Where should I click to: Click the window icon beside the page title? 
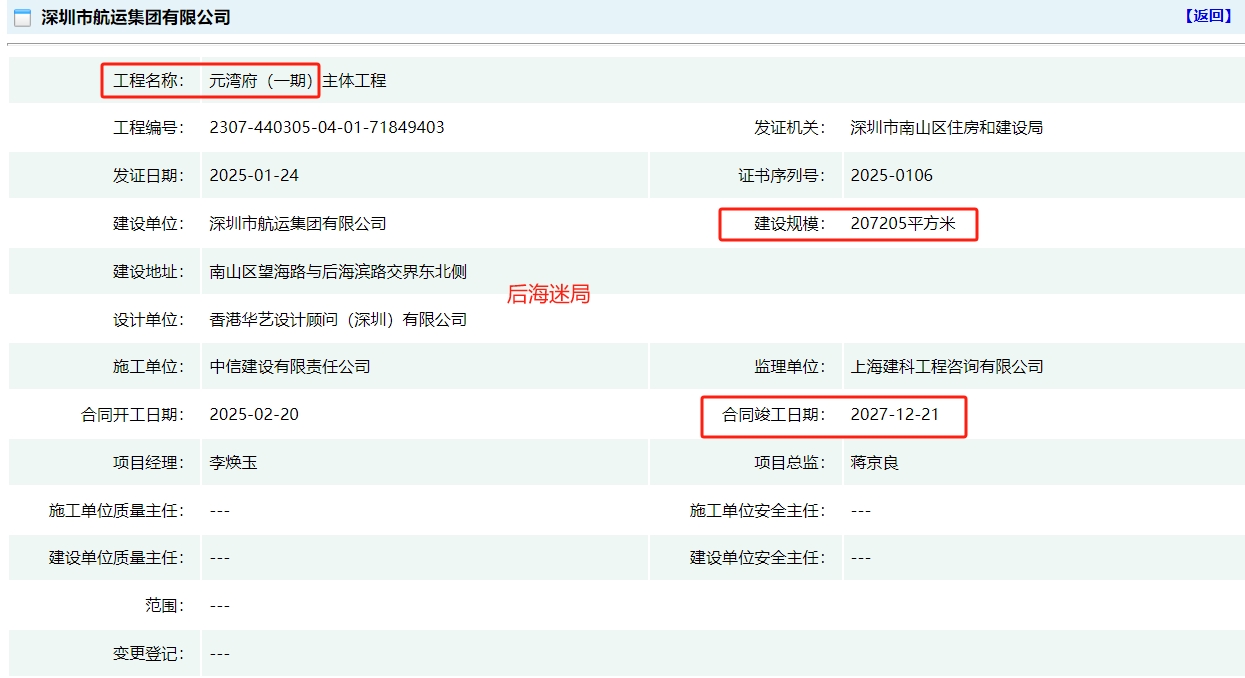click(22, 18)
